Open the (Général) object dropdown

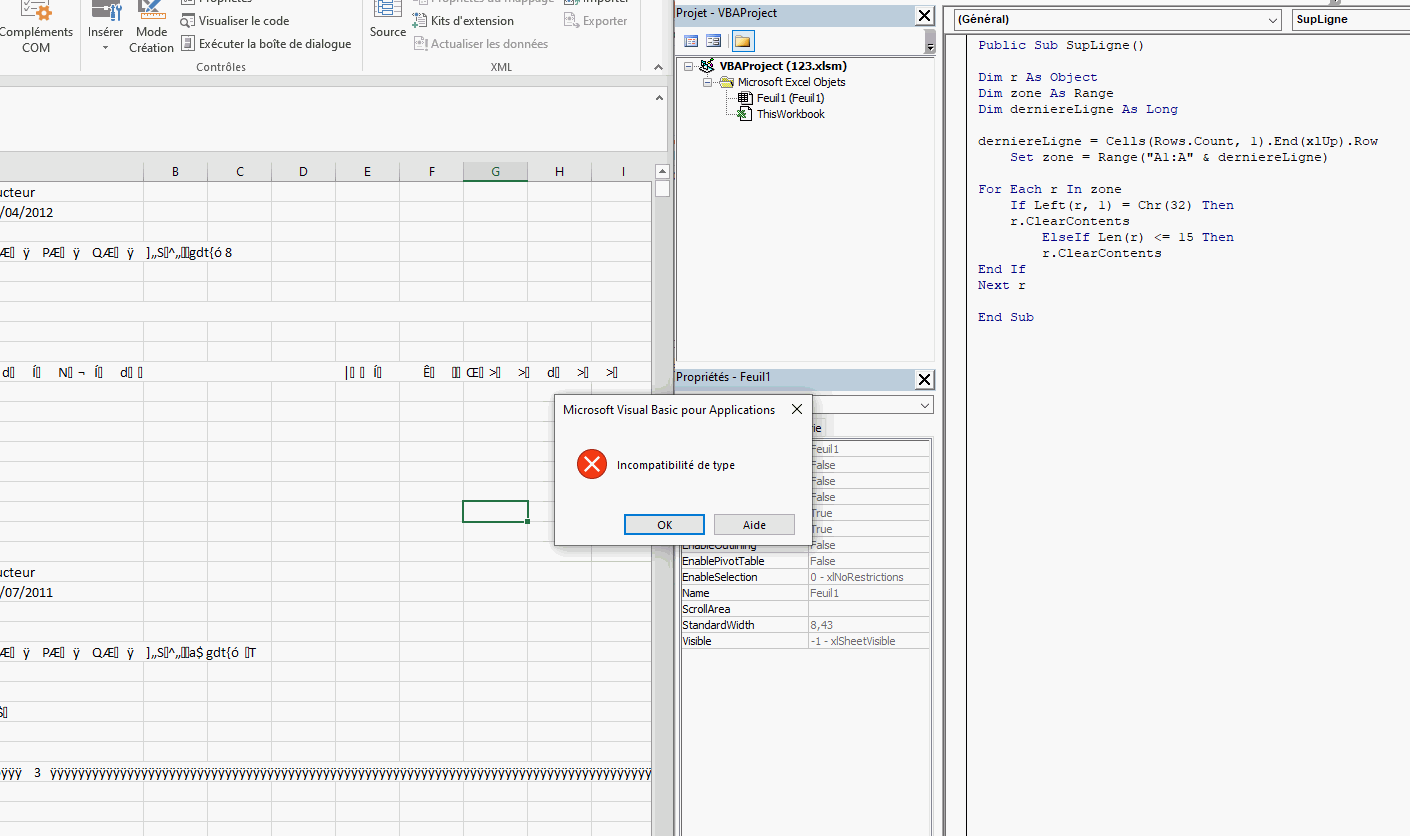coord(1272,20)
